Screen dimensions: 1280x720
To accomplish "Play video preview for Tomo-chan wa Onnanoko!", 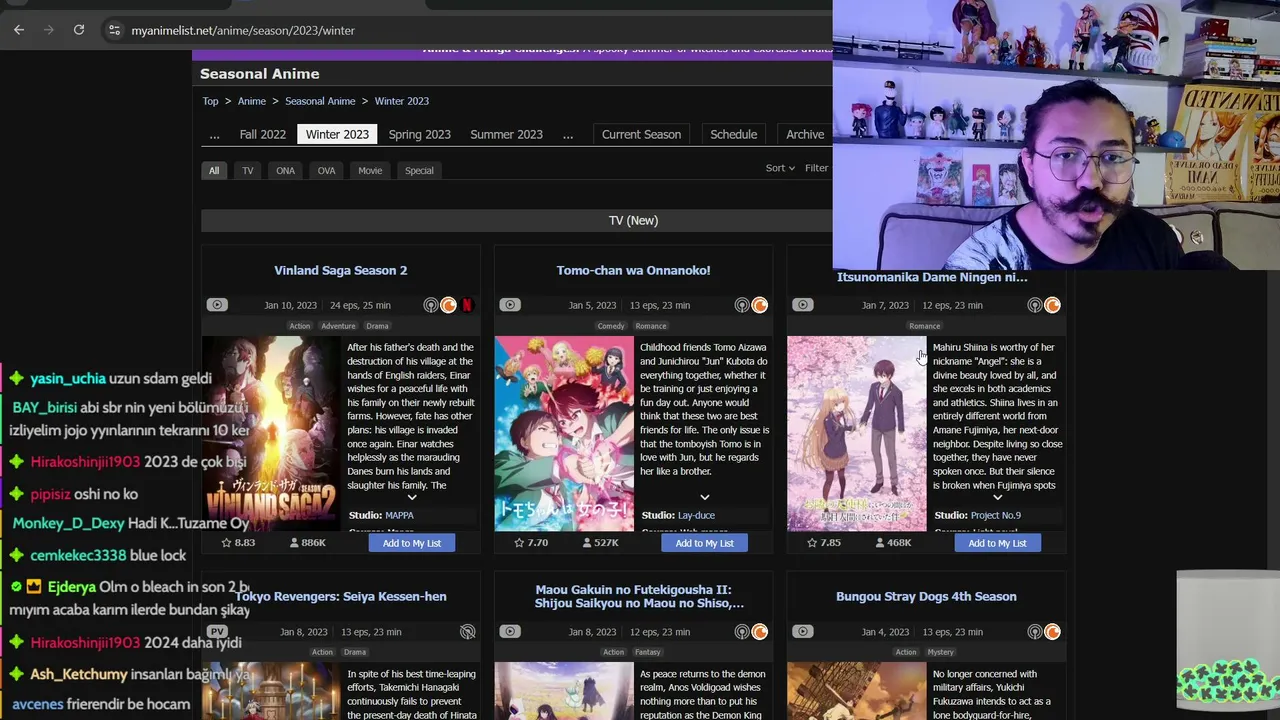I will click(510, 305).
